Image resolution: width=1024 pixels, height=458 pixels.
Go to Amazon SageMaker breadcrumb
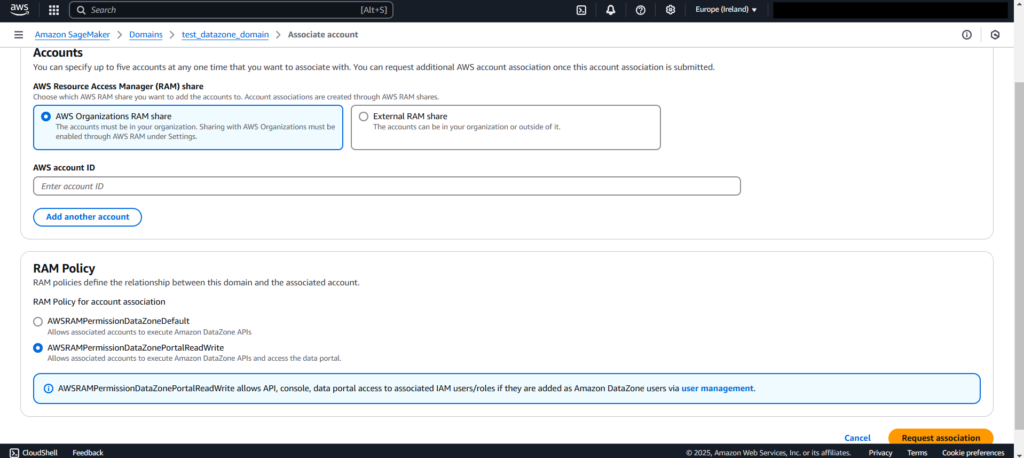(x=72, y=35)
